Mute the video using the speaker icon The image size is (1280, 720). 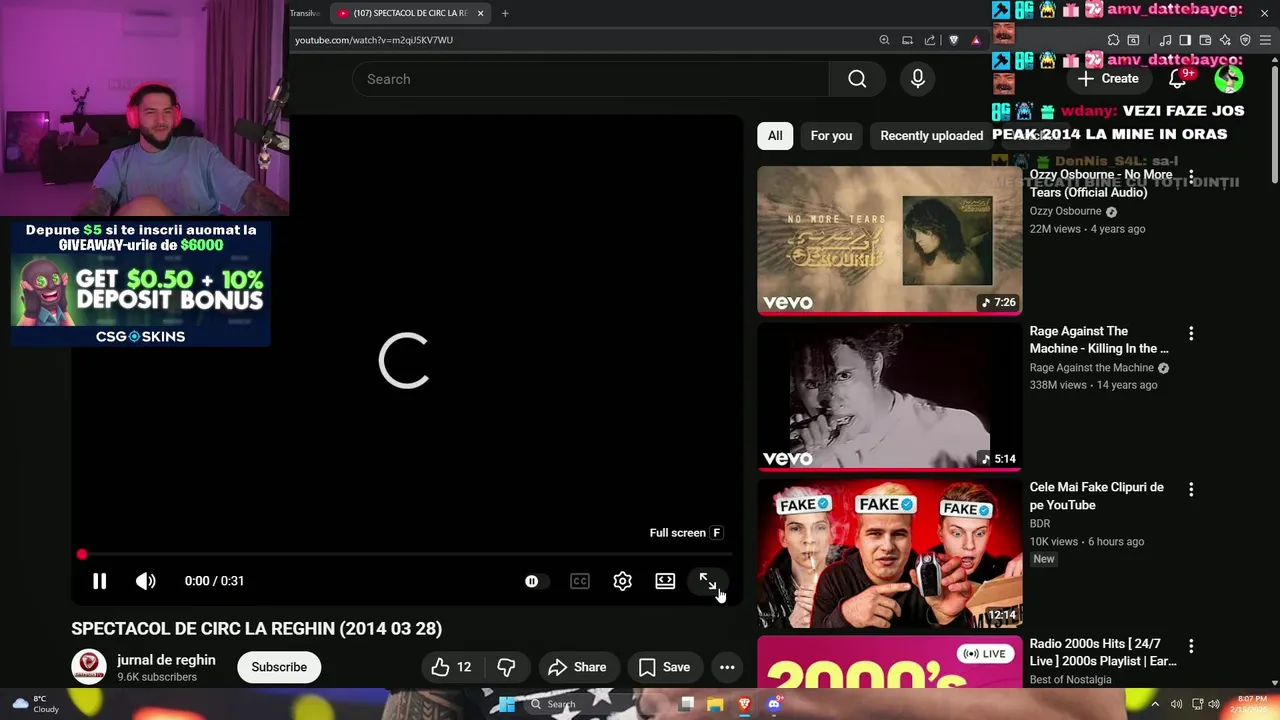(x=146, y=581)
